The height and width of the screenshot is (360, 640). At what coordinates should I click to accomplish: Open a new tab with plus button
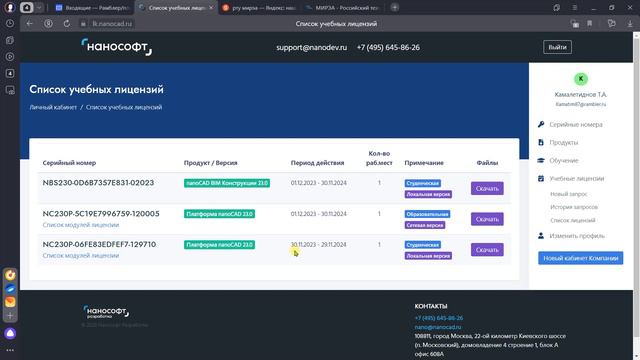point(395,7)
